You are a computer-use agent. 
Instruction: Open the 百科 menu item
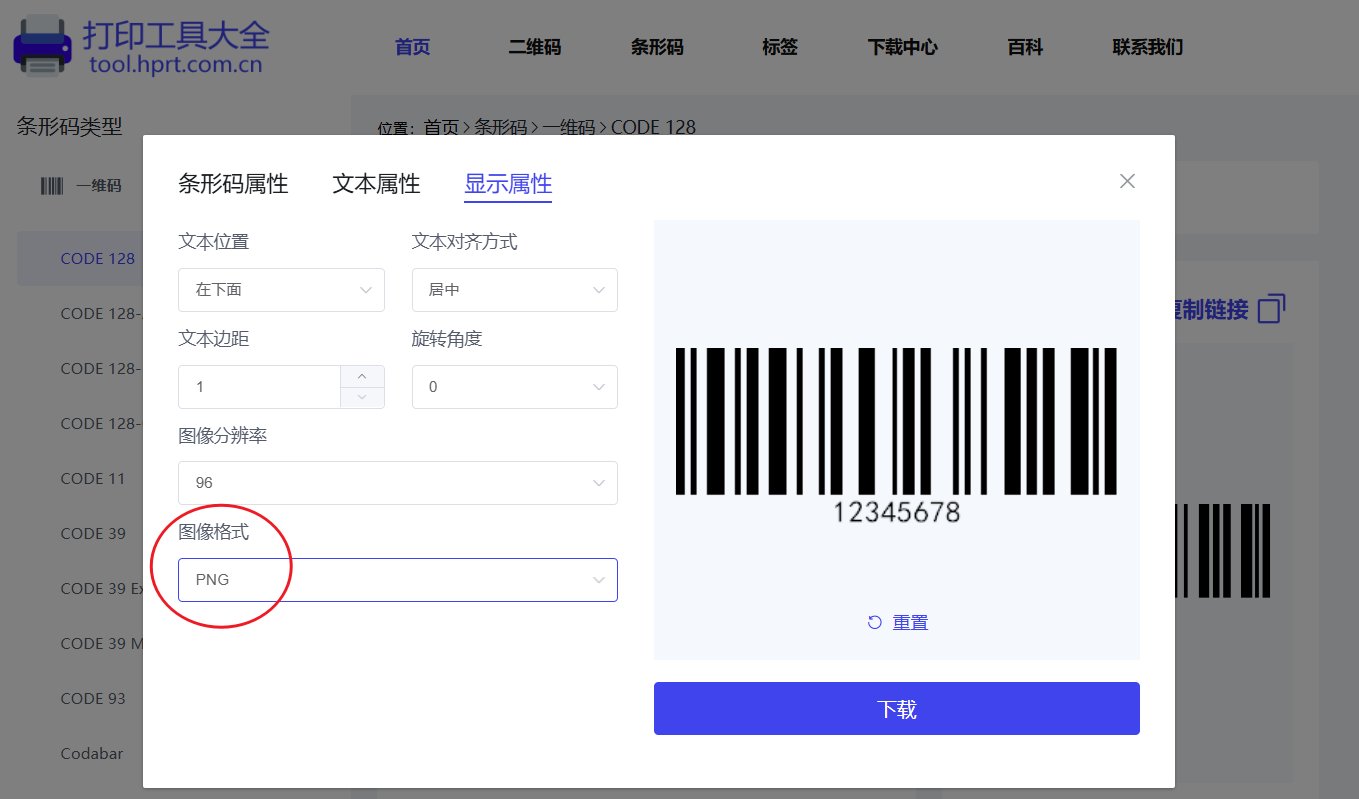[1025, 47]
